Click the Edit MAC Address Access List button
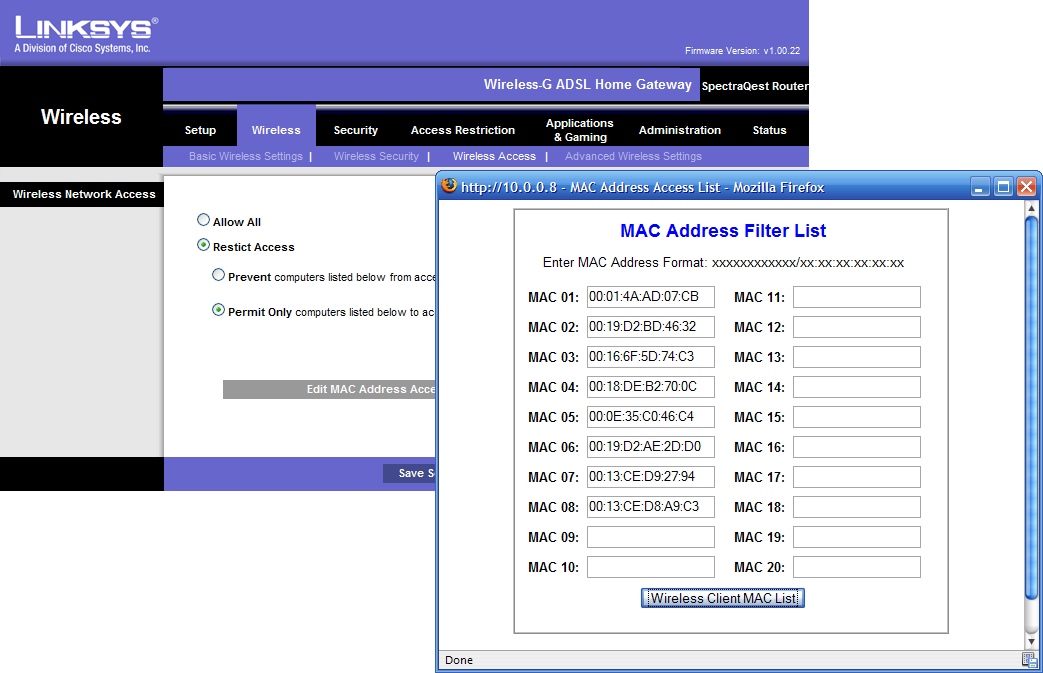 pos(330,389)
